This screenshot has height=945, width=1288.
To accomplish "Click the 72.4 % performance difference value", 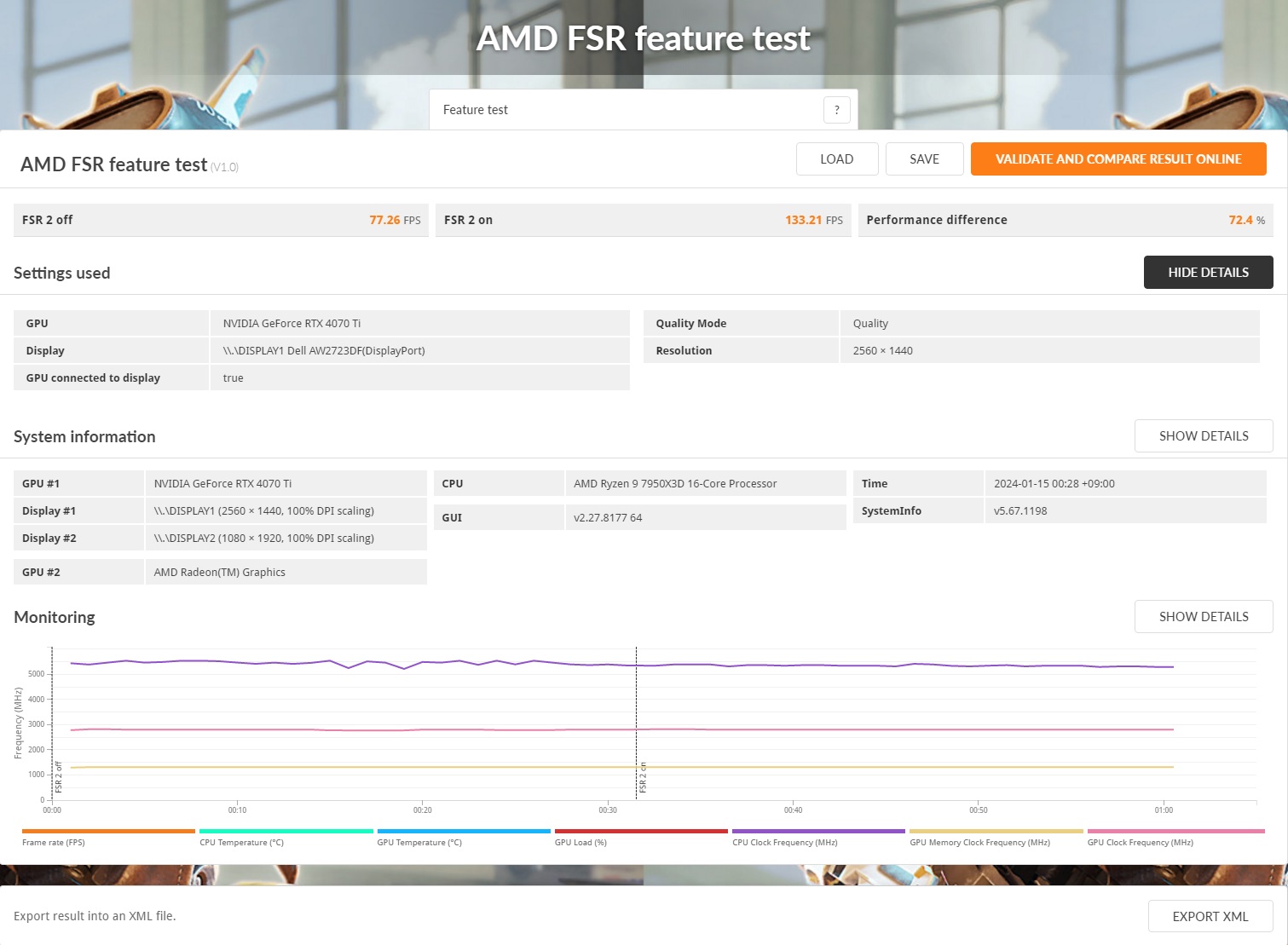I will coord(1246,220).
